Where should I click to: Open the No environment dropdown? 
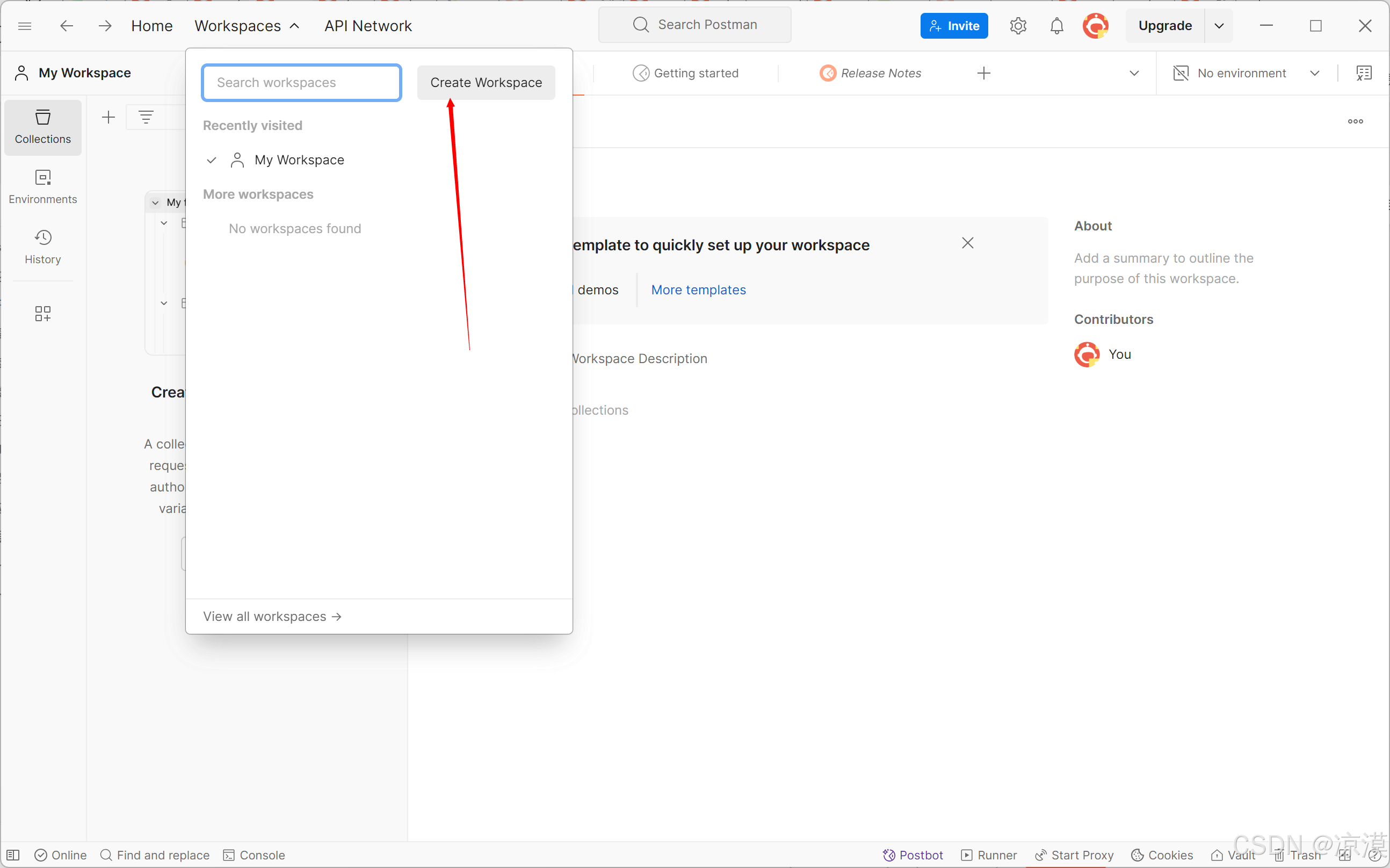pyautogui.click(x=1246, y=73)
